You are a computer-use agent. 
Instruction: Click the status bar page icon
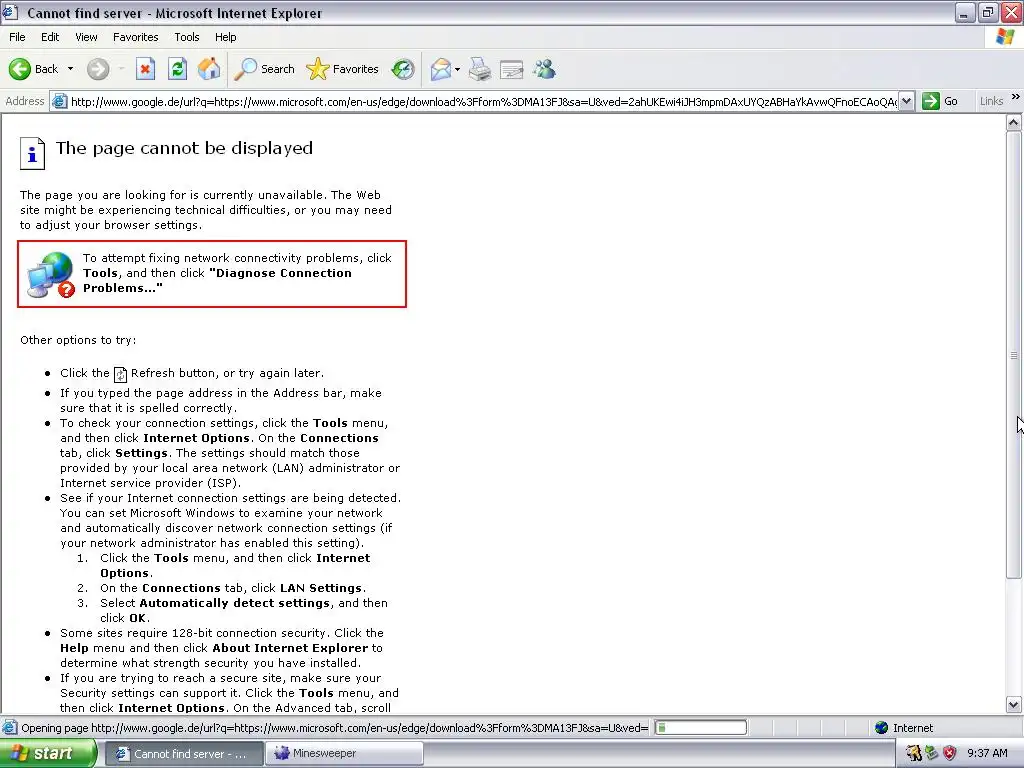click(10, 728)
